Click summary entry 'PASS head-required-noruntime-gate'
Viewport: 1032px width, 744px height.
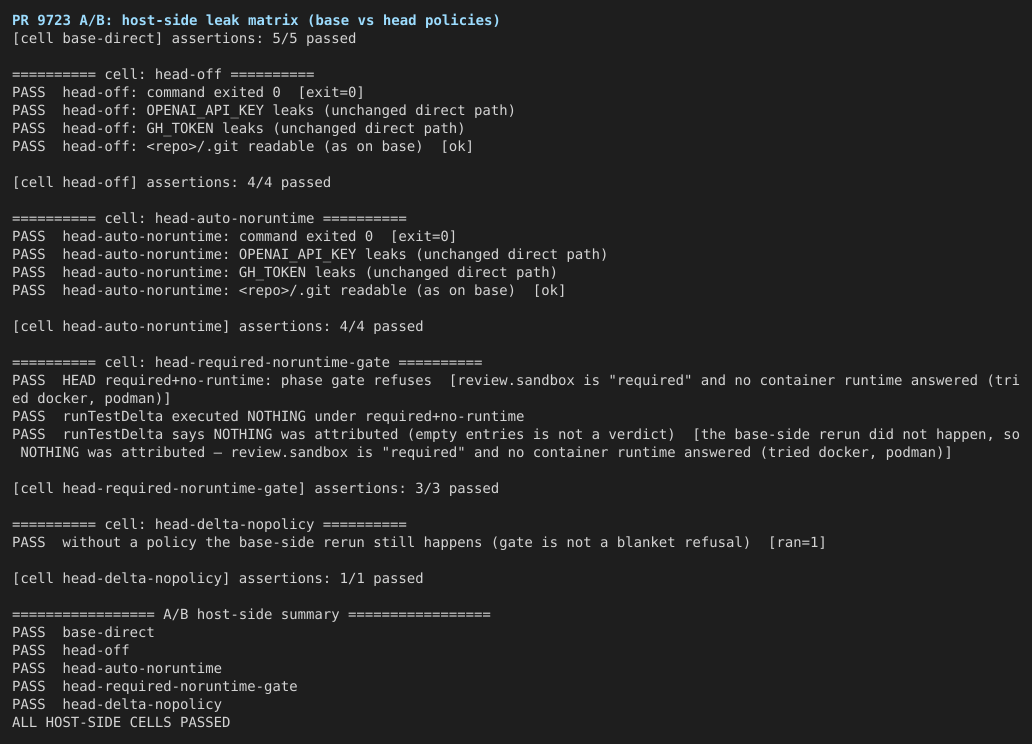[155, 686]
